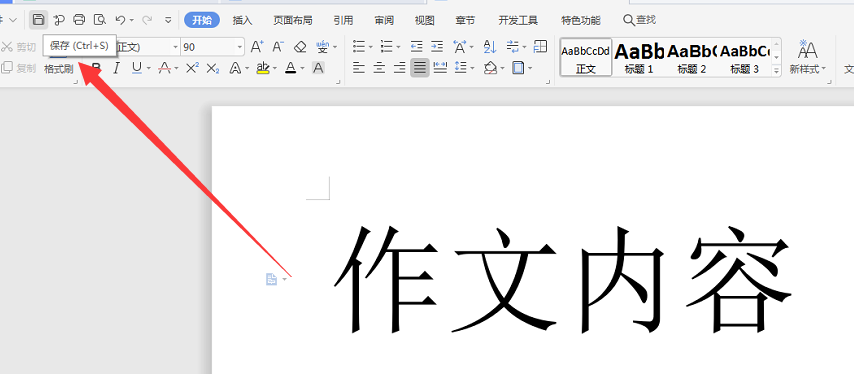
Task: Apply Superscript X² formatting
Action: [x=192, y=68]
